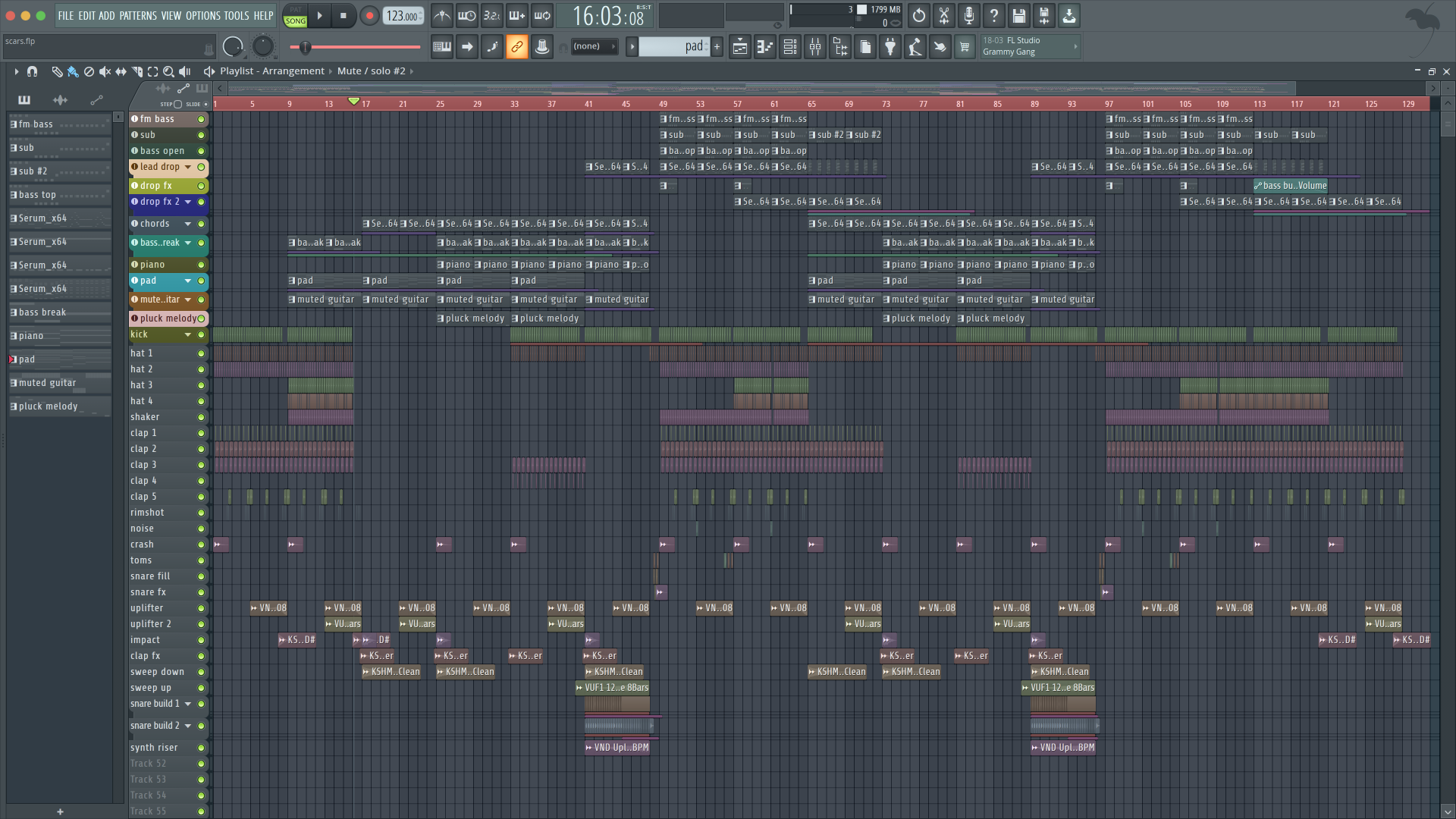Open the OPTIONS menu
This screenshot has height=819, width=1456.
pyautogui.click(x=202, y=15)
